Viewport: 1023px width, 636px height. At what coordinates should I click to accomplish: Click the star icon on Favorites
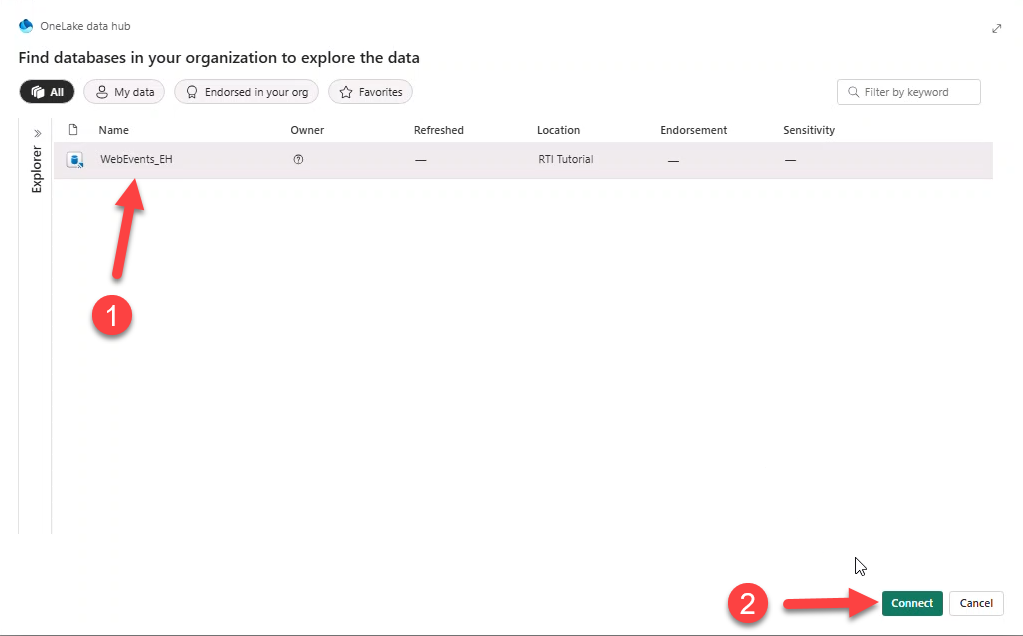tap(345, 92)
